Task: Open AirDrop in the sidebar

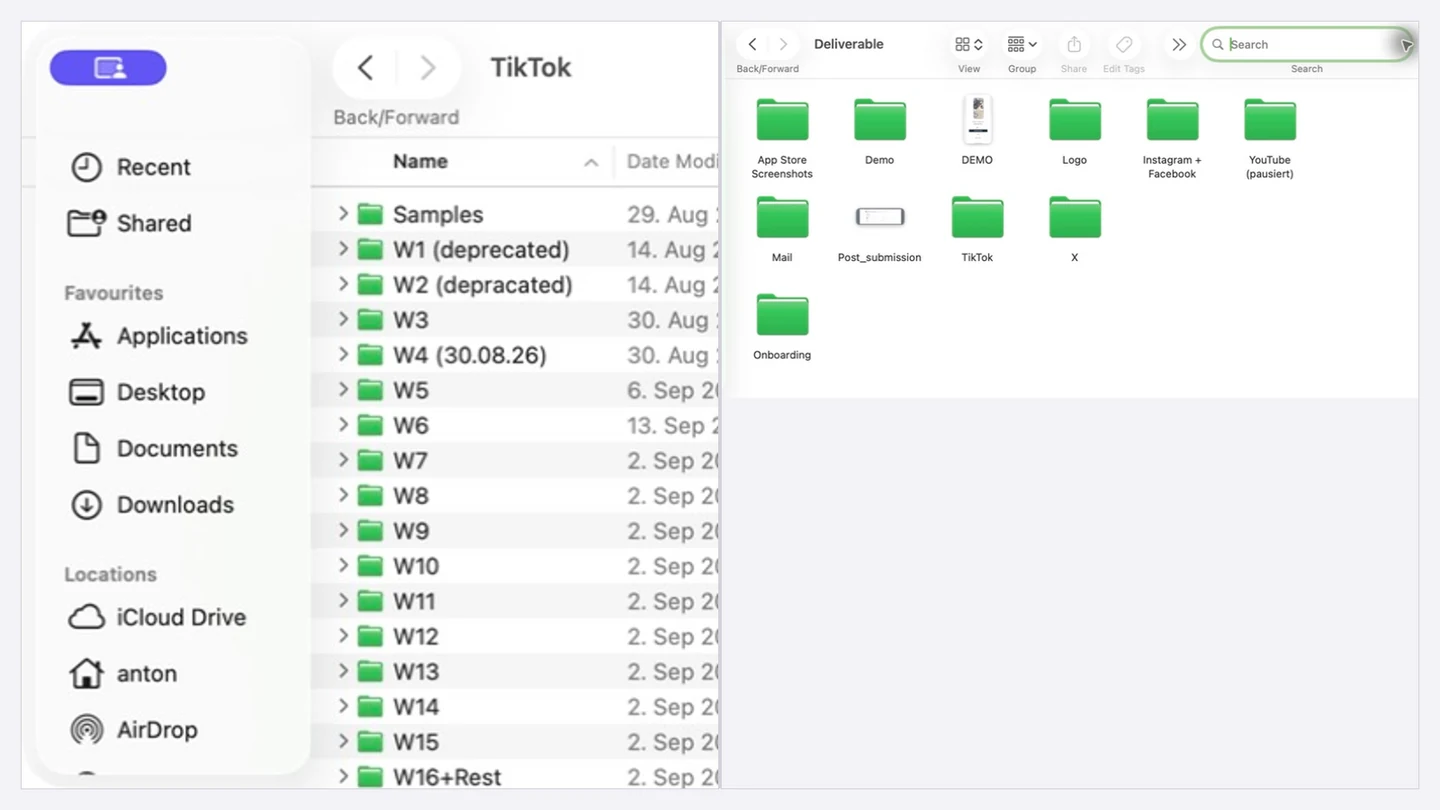Action: click(x=135, y=730)
